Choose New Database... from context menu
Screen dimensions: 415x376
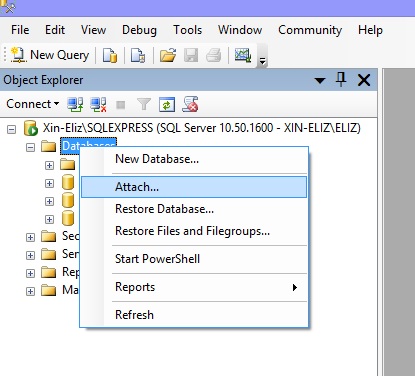click(194, 159)
